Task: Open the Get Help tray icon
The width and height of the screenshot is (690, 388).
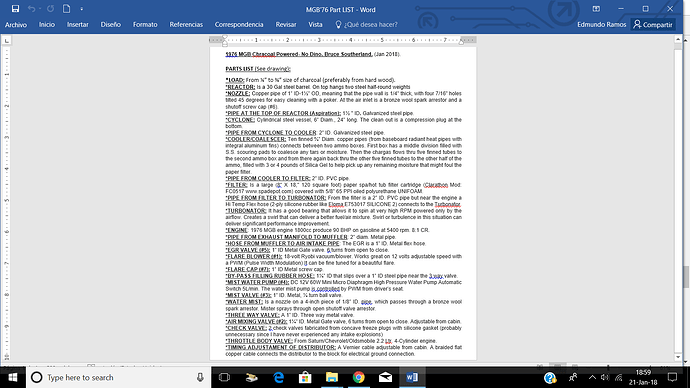Action: 550,377
